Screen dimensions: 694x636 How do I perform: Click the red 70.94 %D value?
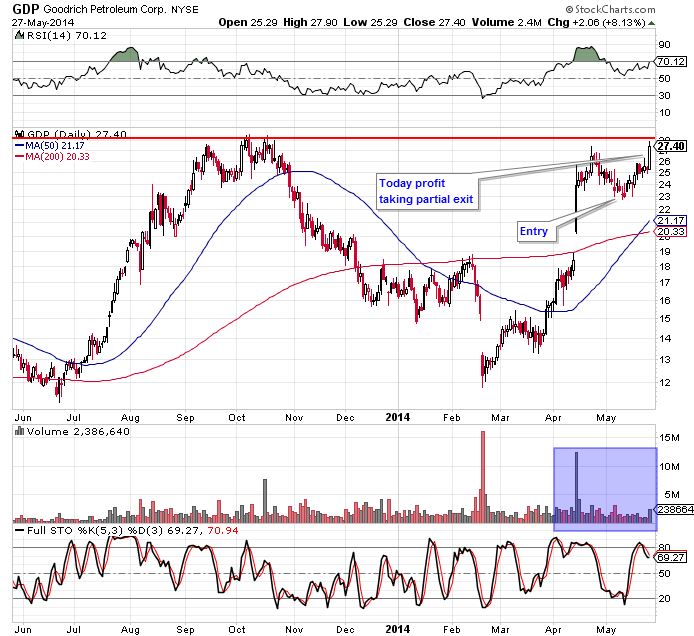(223, 530)
